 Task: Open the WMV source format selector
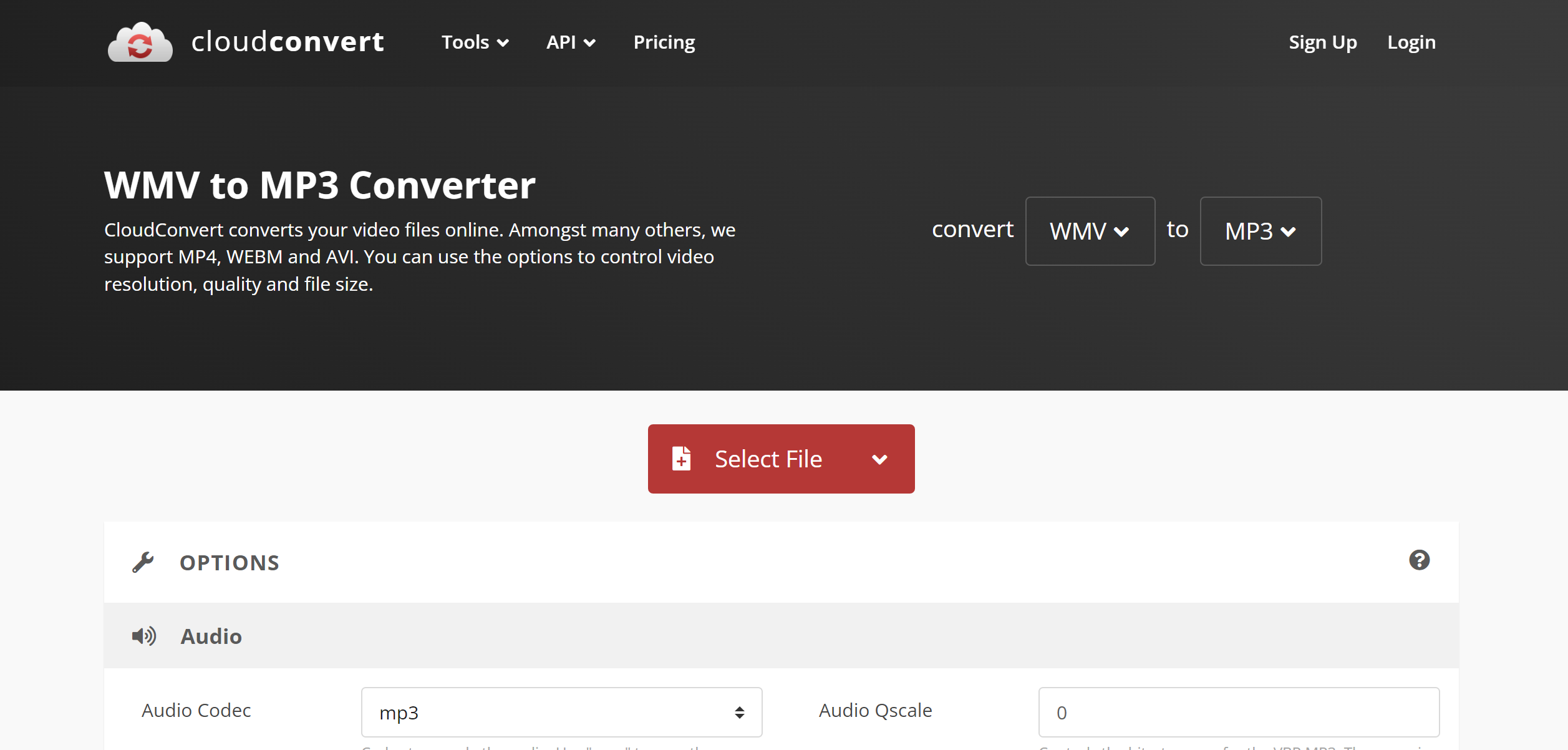coord(1090,231)
